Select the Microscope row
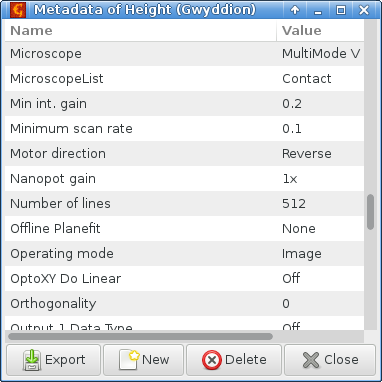This screenshot has width=382, height=382. [x=184, y=54]
